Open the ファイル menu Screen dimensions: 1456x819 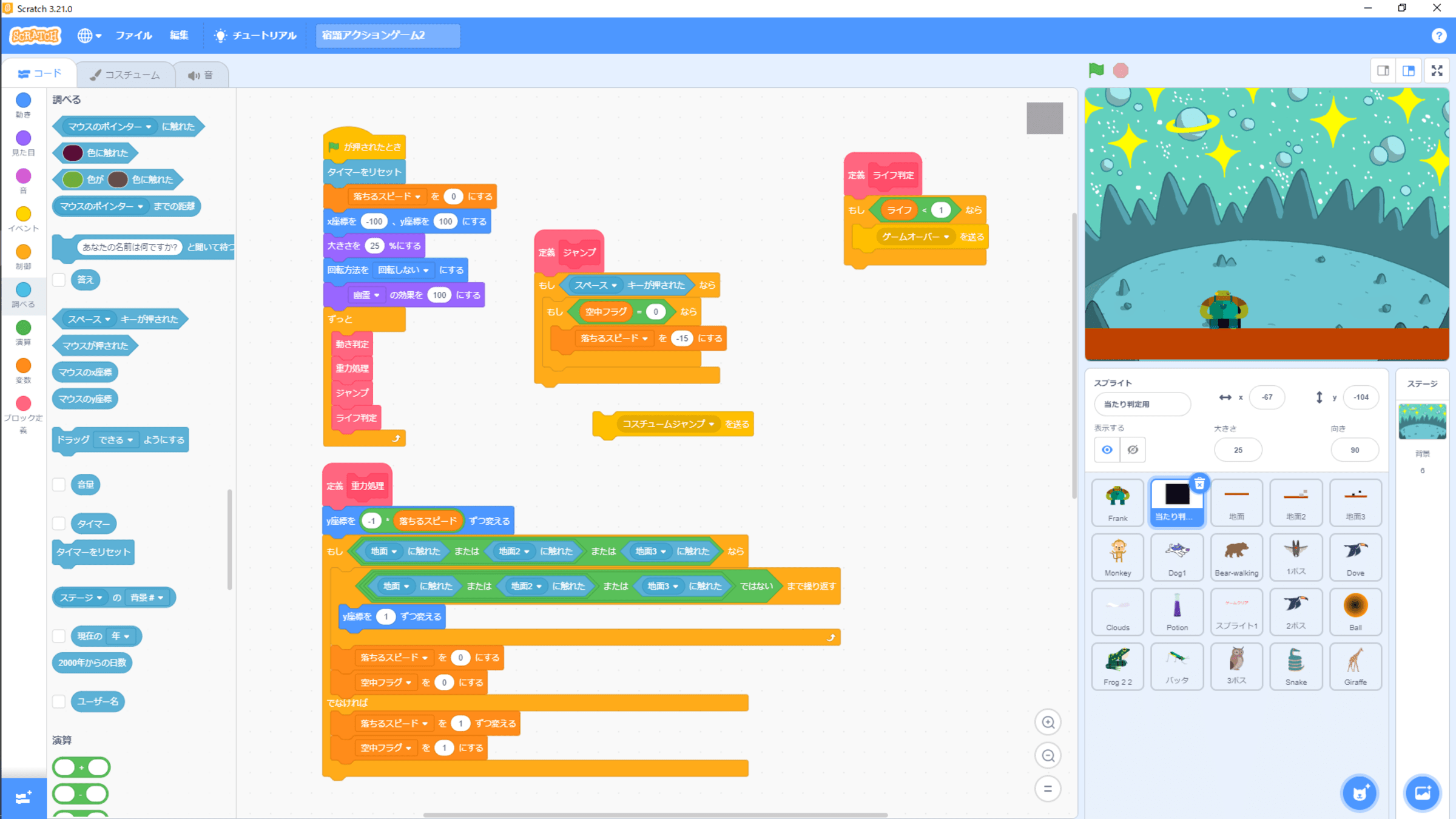click(133, 36)
